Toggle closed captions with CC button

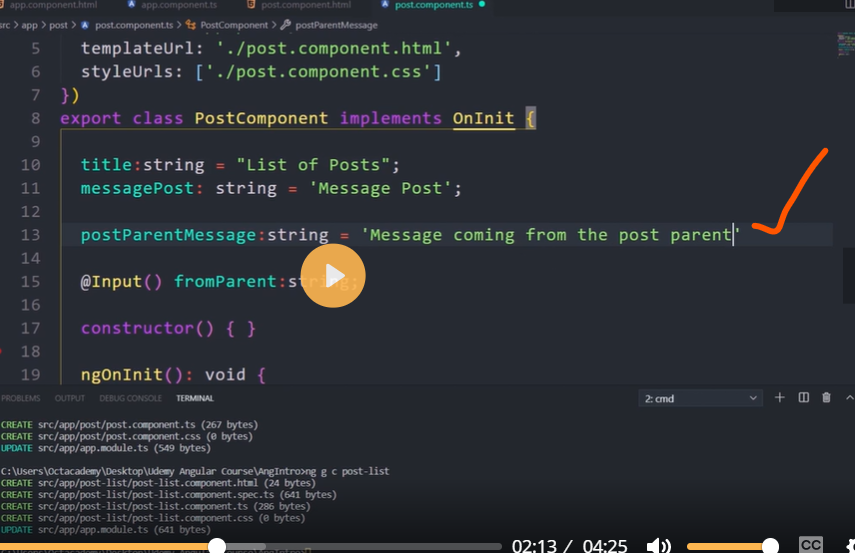811,545
